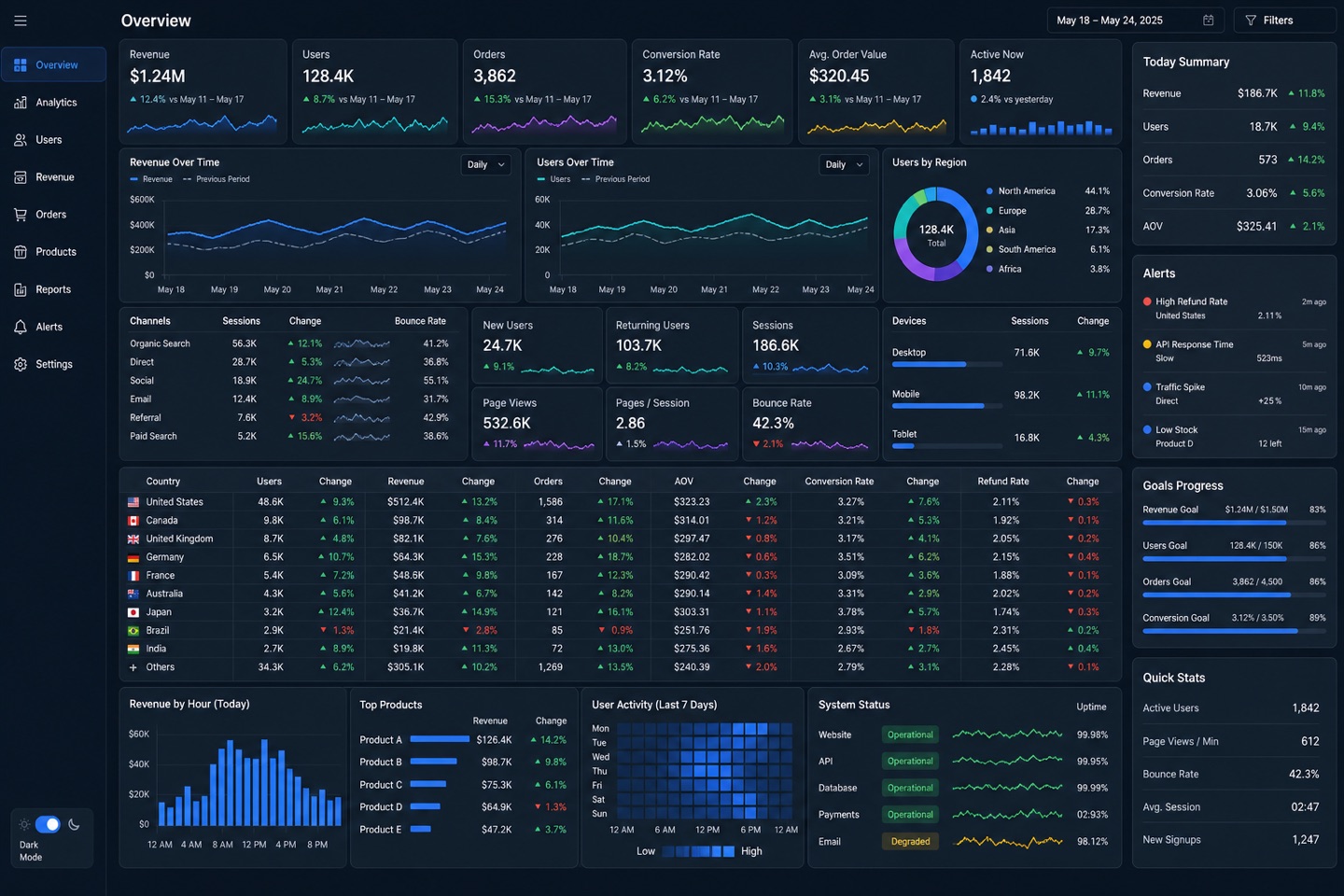This screenshot has height=896, width=1344.
Task: Open the Orders sidebar menu item
Action: coord(53,215)
